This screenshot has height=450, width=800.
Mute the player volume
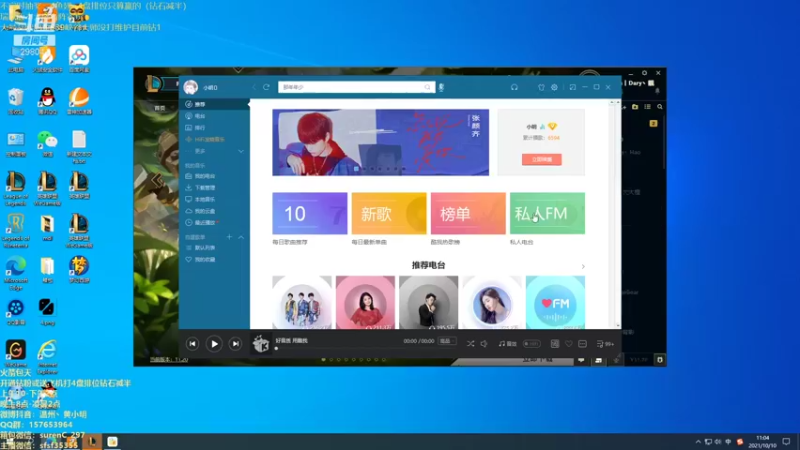pyautogui.click(x=484, y=344)
